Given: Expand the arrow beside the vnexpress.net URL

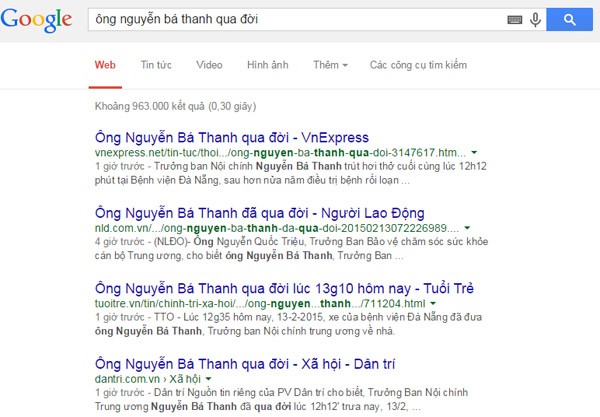Looking at the screenshot, I should click(474, 152).
